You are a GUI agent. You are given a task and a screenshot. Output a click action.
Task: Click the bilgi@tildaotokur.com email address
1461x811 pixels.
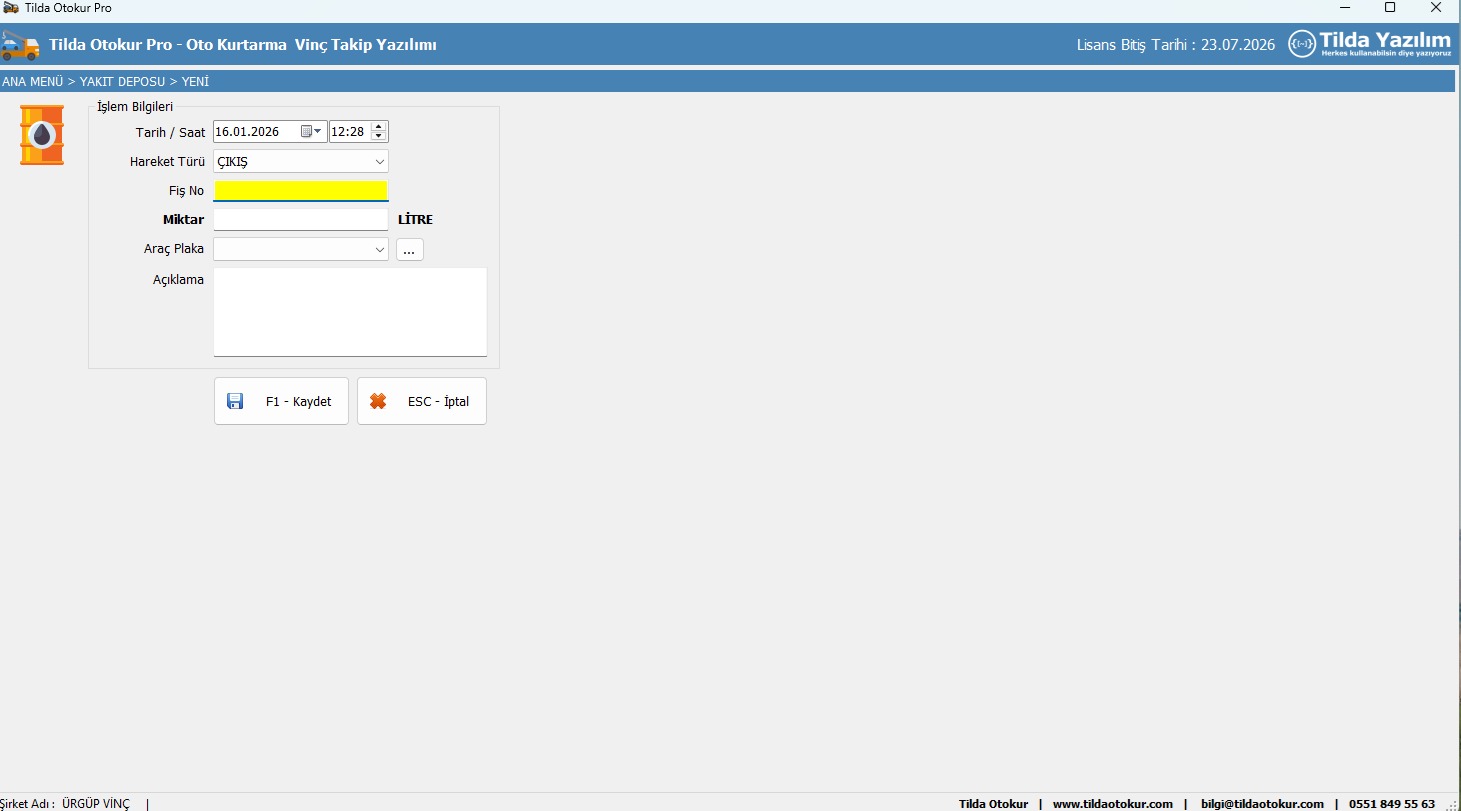point(1262,804)
